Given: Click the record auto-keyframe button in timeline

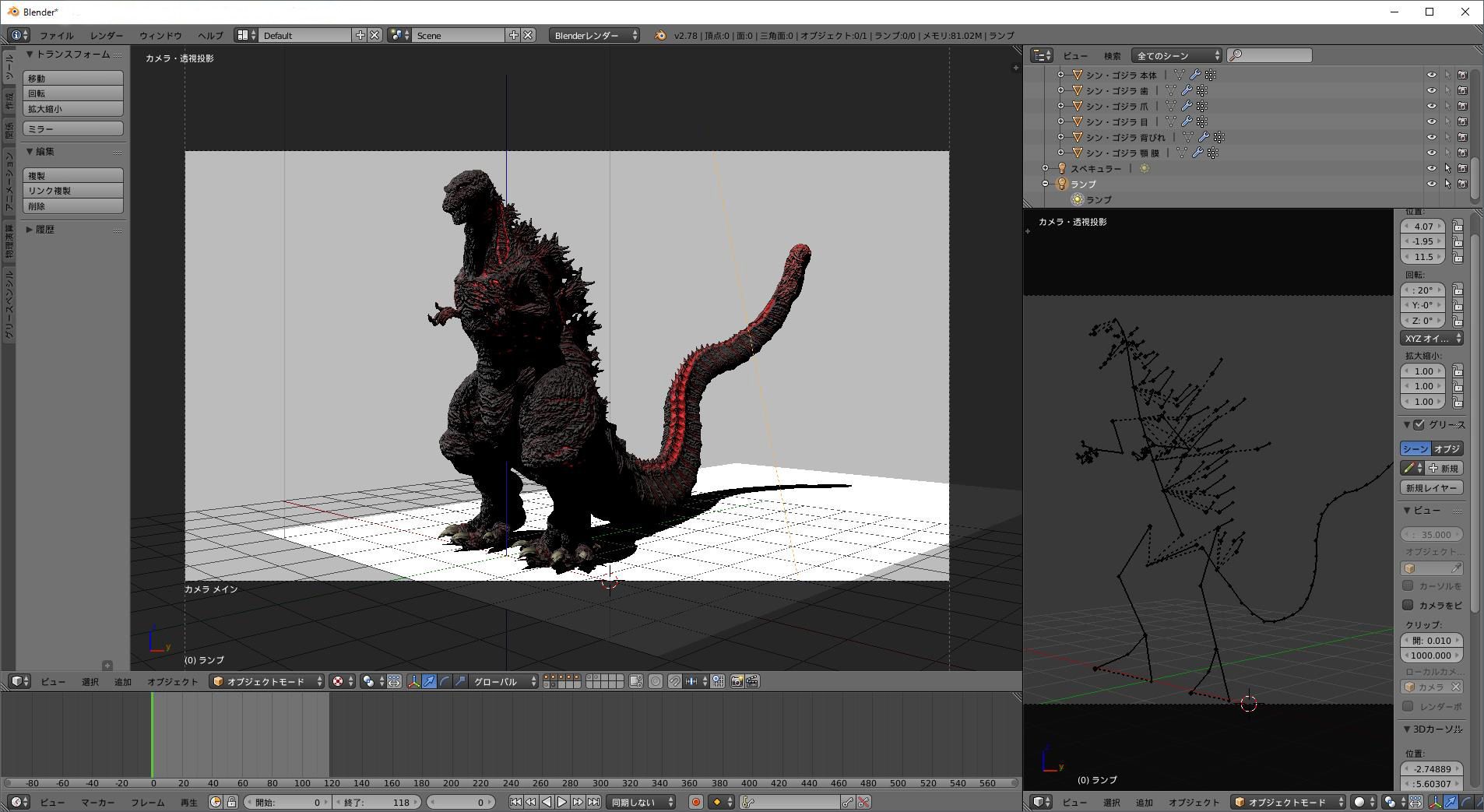Looking at the screenshot, I should pyautogui.click(x=696, y=803).
